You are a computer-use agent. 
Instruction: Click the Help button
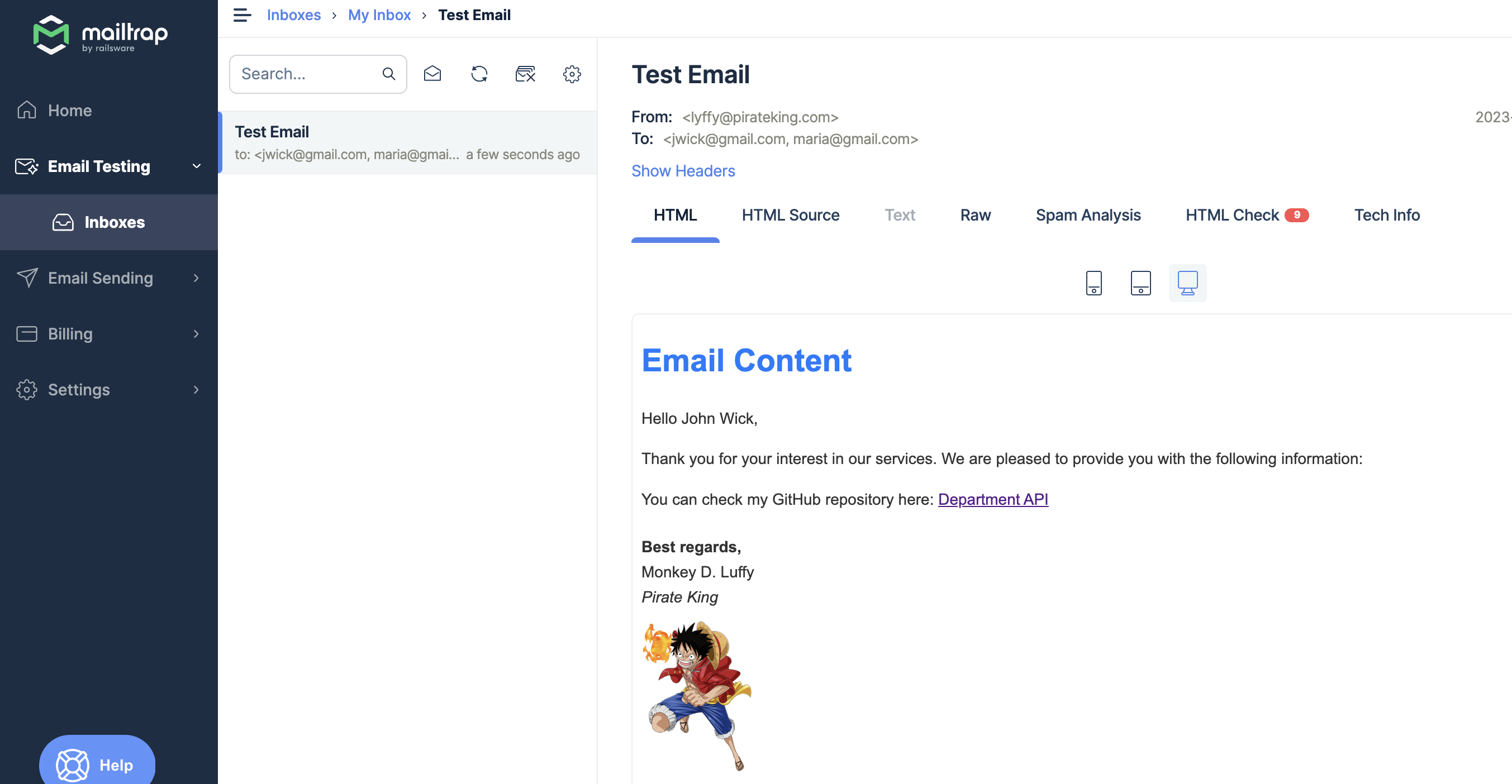point(97,764)
